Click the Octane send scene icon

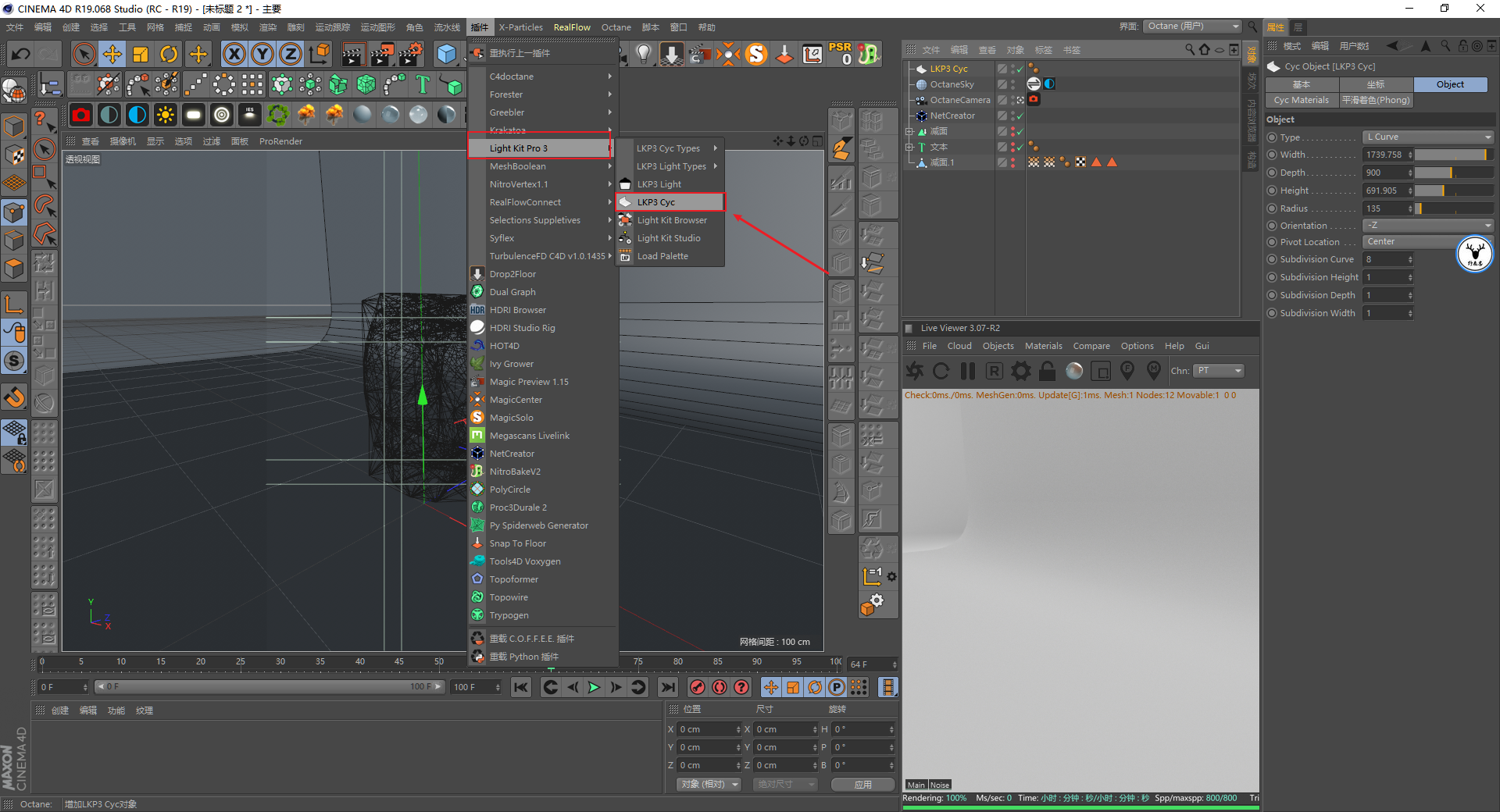coord(915,371)
